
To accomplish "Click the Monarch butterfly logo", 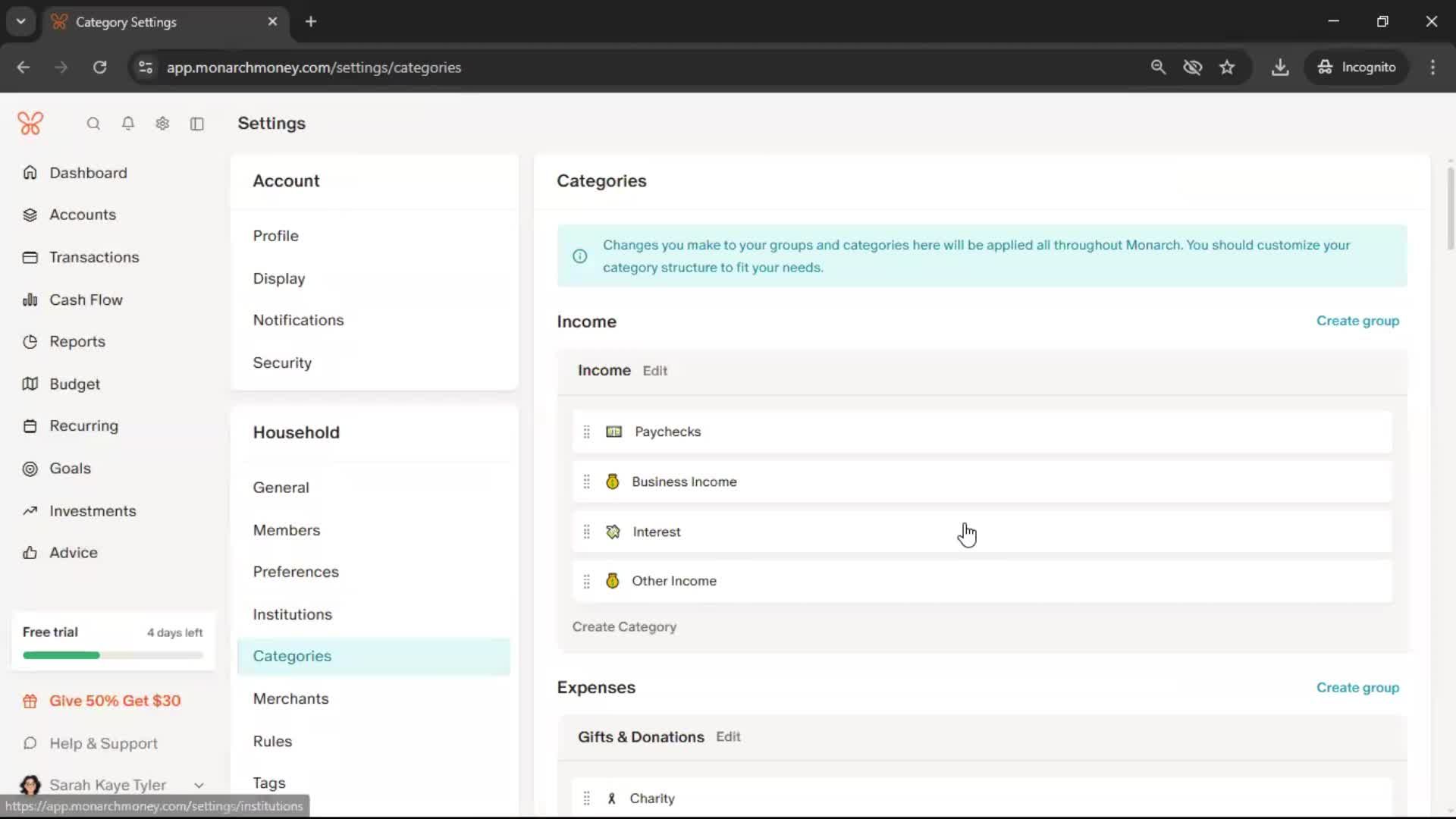I will 30,124.
